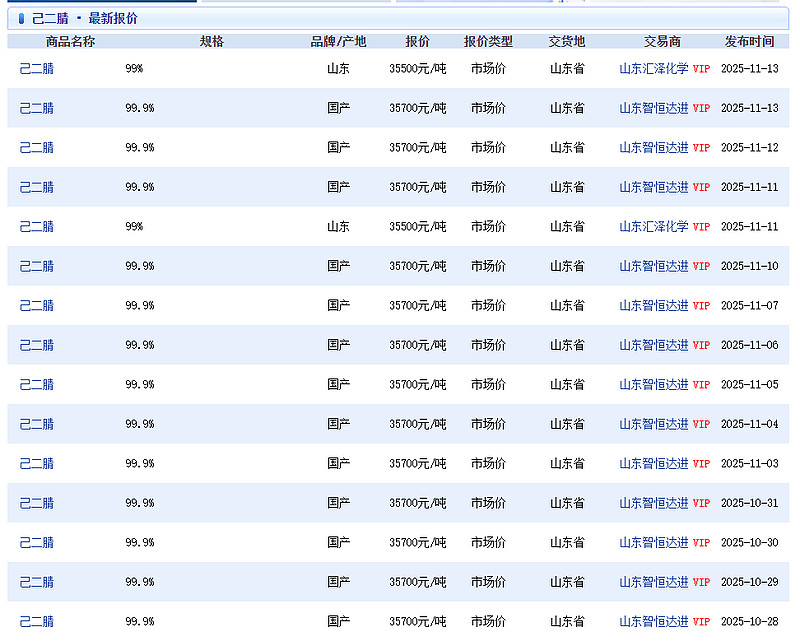This screenshot has width=800, height=641.
Task: Visit trader 山东智恒达进 in the 2025-11-06 row
Action: [654, 345]
